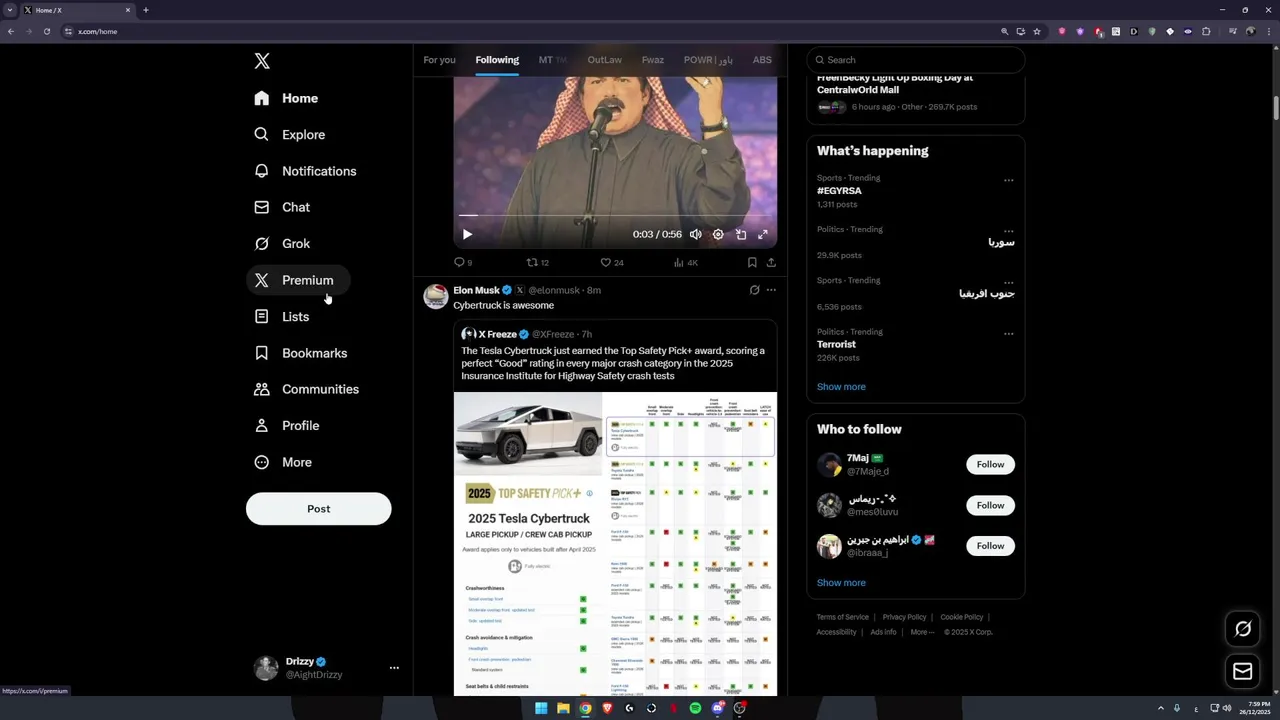Go to Home in sidebar
Viewport: 1280px width, 720px height.
point(286,98)
